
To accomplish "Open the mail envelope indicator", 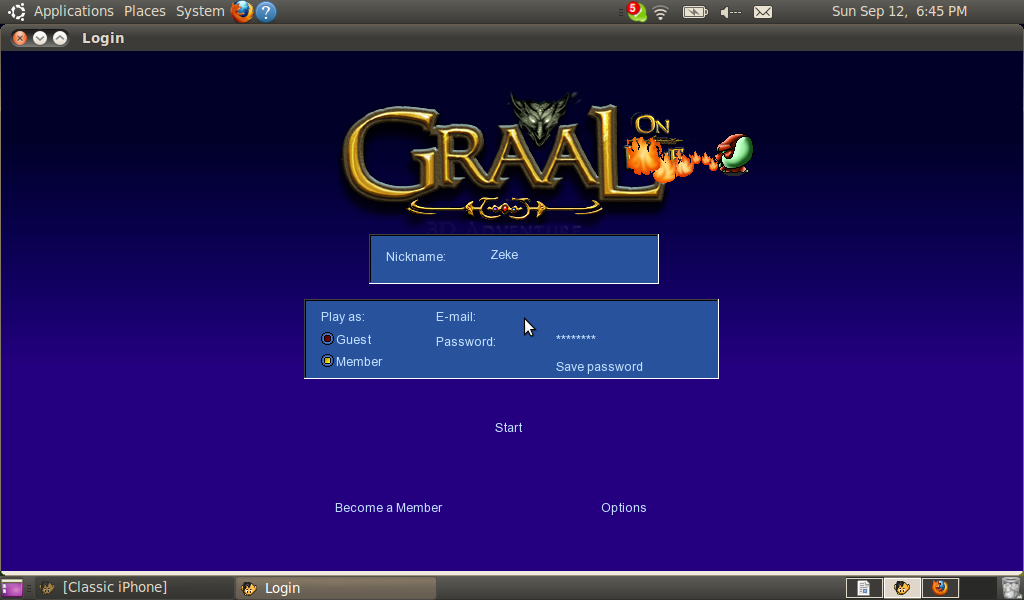I will pos(763,12).
